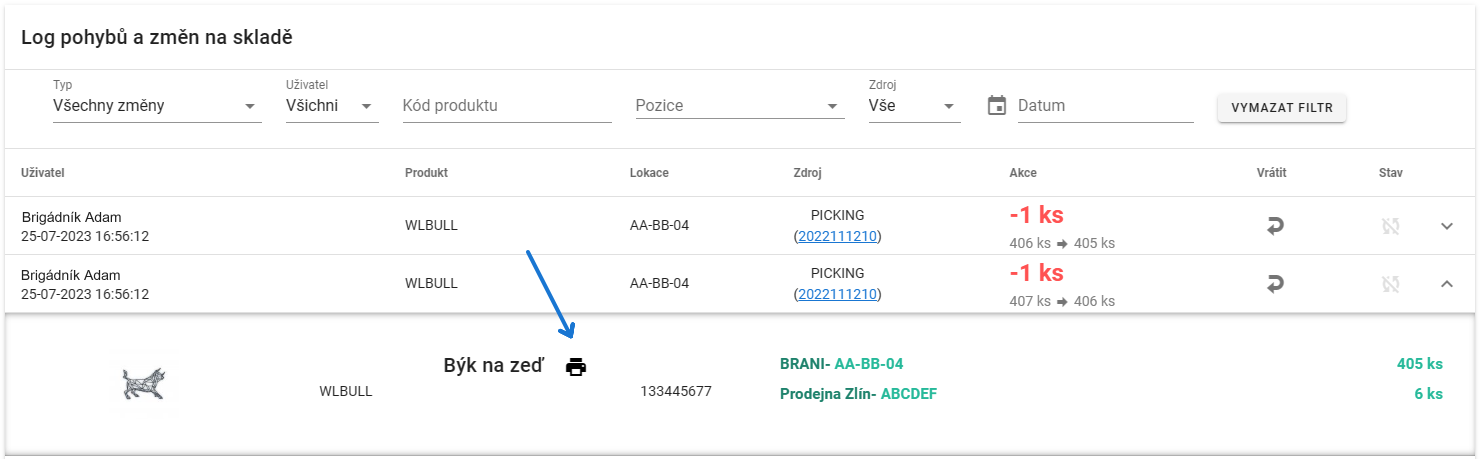Open the Uživatel dropdown showing Všichni

click(x=332, y=105)
